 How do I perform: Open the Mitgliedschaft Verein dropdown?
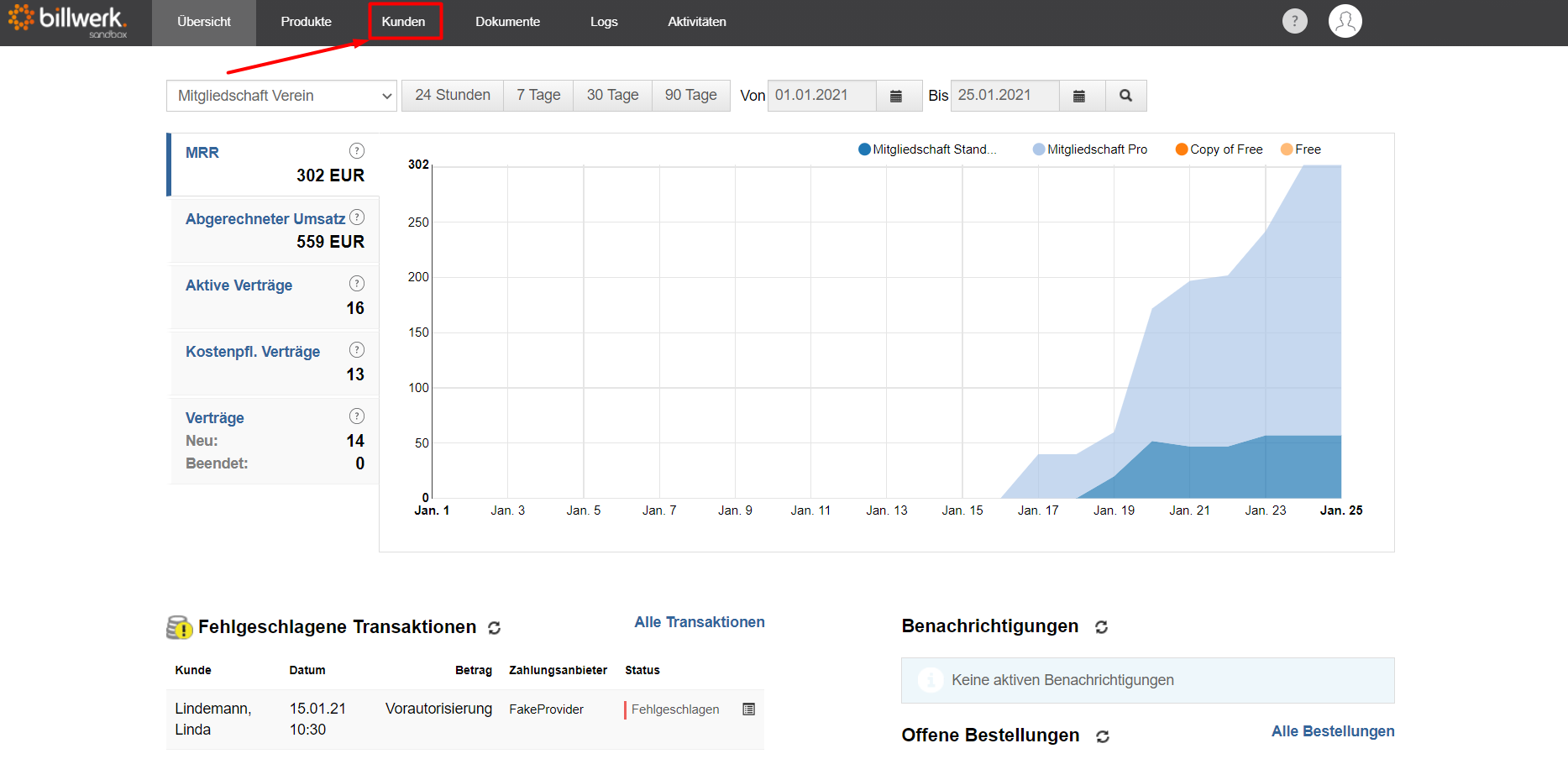pyautogui.click(x=281, y=96)
